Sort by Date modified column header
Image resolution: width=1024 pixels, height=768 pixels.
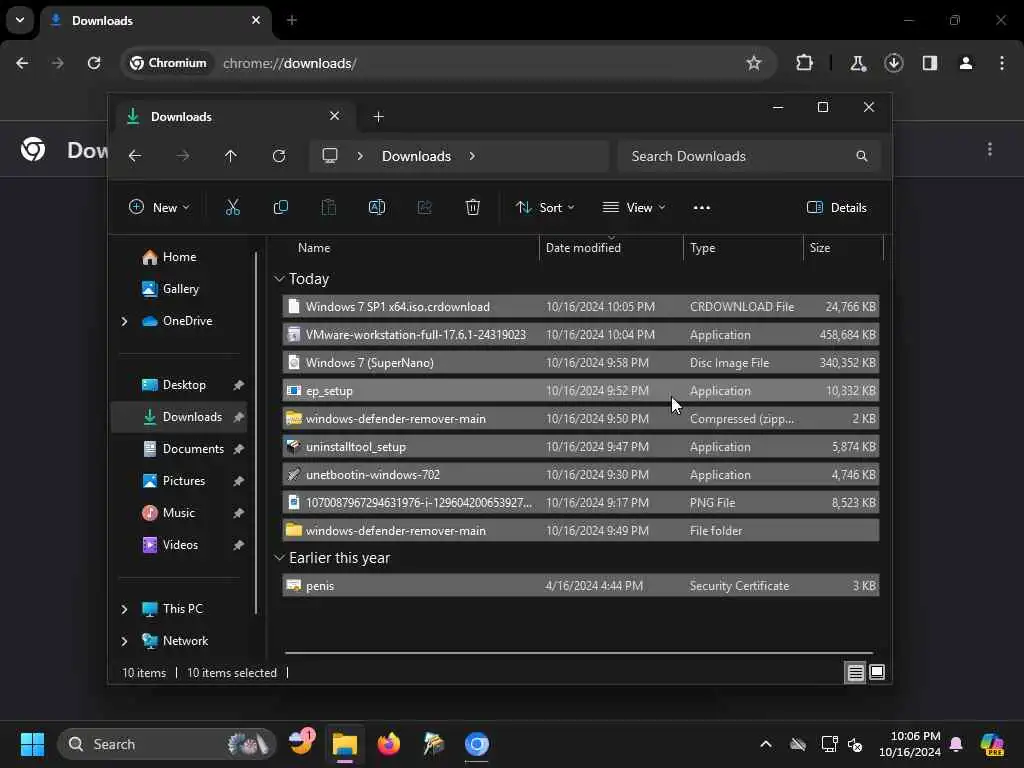pyautogui.click(x=611, y=248)
